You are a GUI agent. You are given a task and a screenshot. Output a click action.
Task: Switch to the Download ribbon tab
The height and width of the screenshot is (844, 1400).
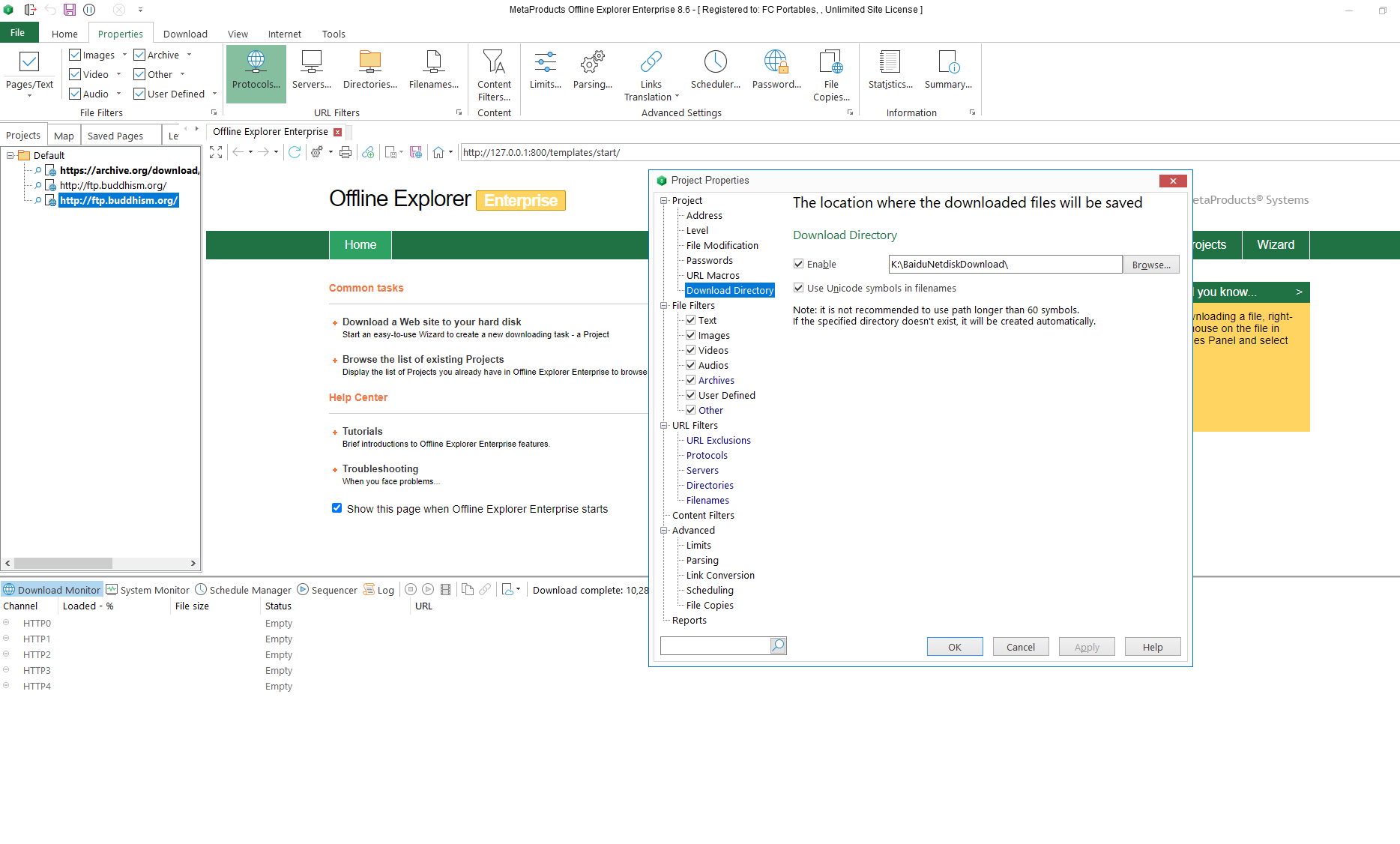point(185,34)
